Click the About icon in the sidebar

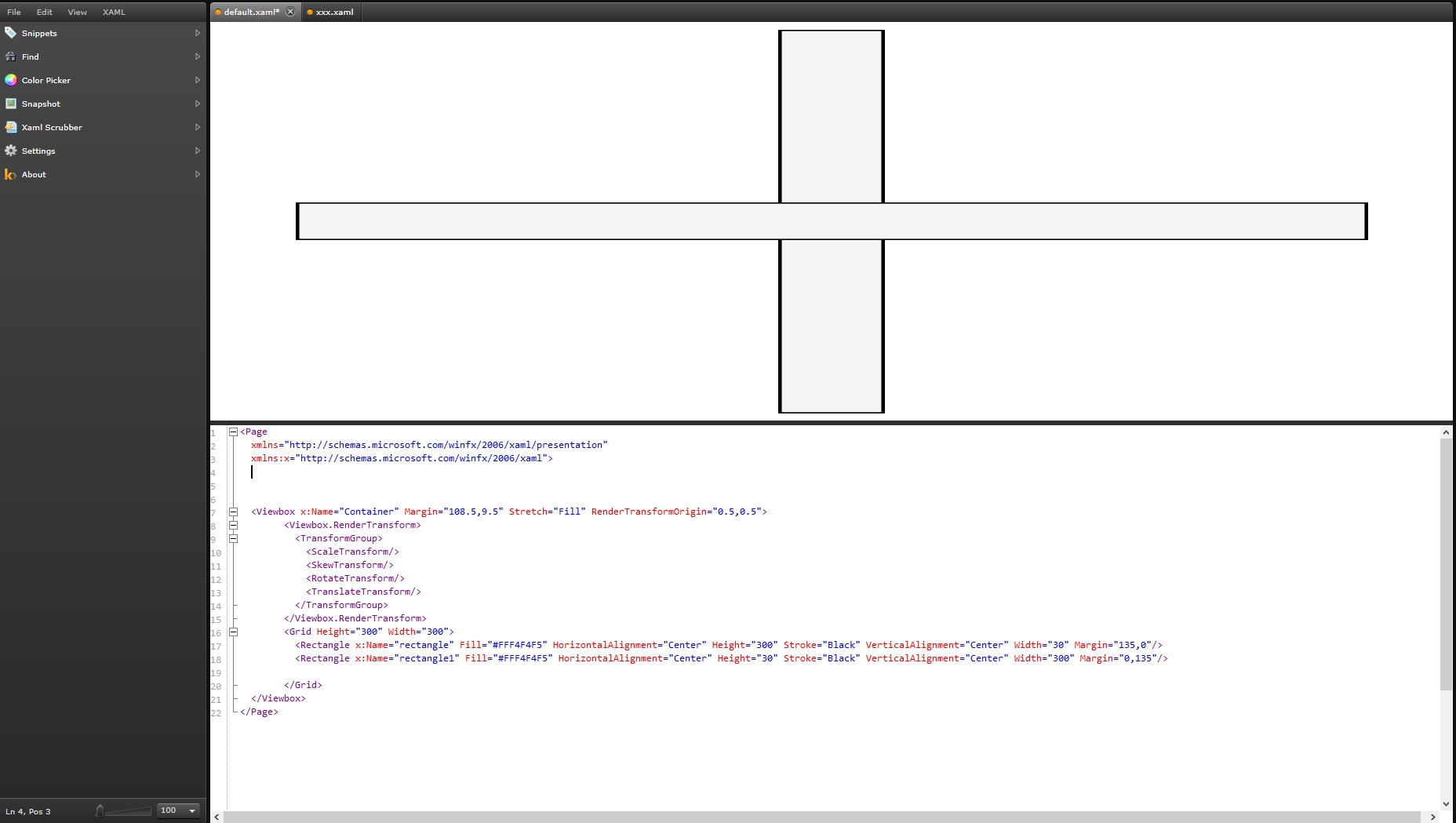coord(11,174)
